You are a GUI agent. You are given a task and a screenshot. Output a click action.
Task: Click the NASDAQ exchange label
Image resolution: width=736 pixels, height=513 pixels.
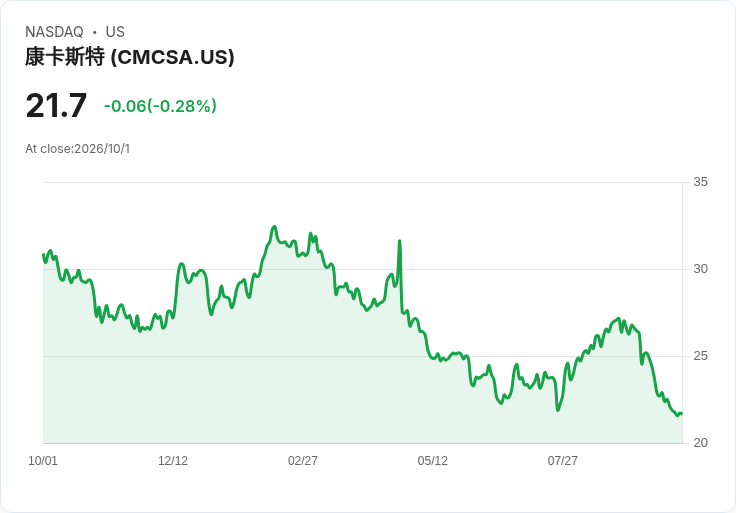(x=54, y=32)
